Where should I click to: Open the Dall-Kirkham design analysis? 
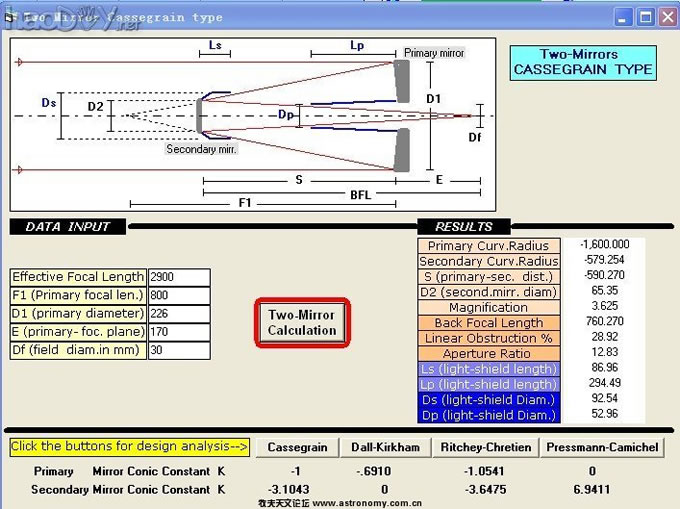(x=385, y=447)
